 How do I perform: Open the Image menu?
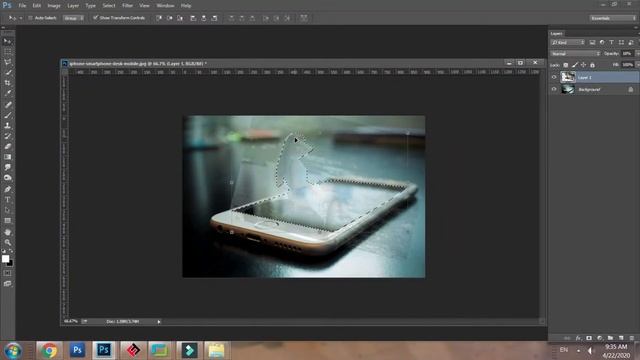[54, 6]
